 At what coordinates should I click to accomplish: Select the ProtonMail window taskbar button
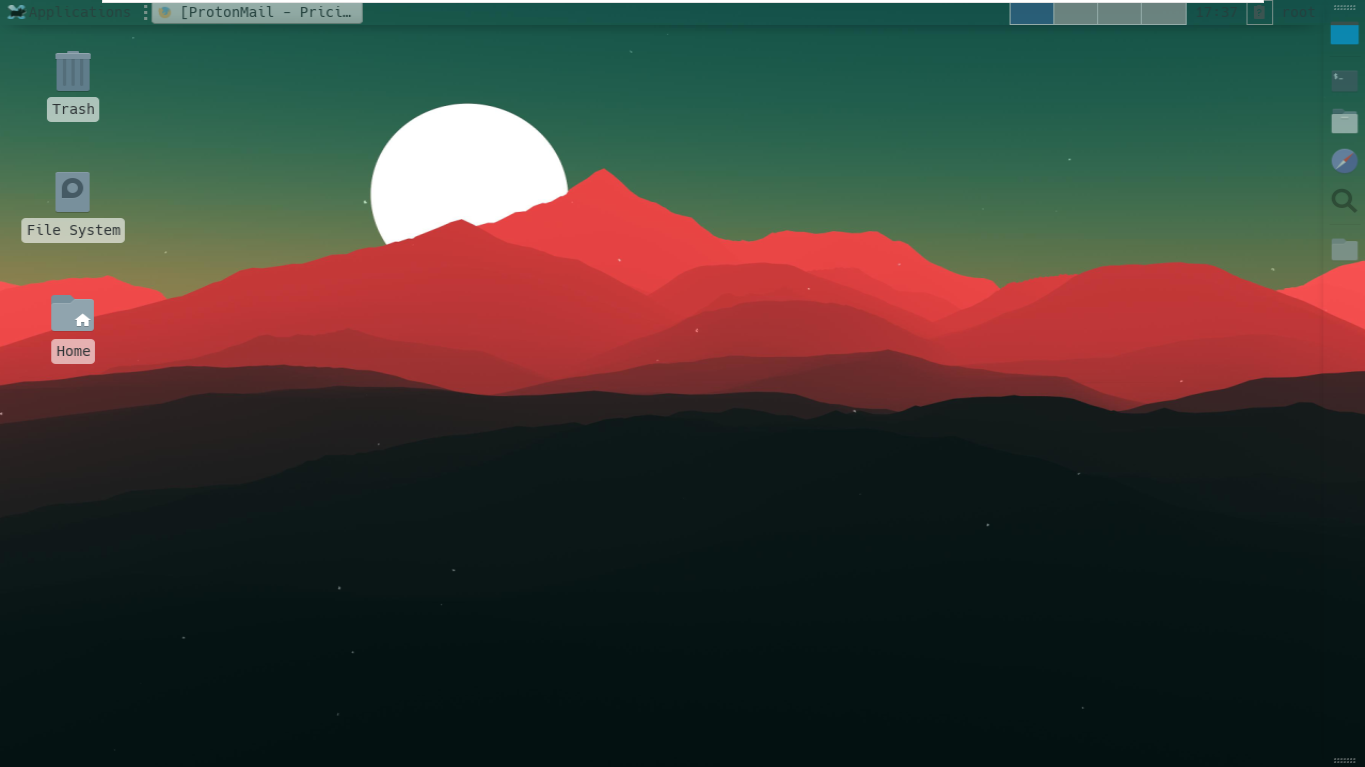pos(257,12)
